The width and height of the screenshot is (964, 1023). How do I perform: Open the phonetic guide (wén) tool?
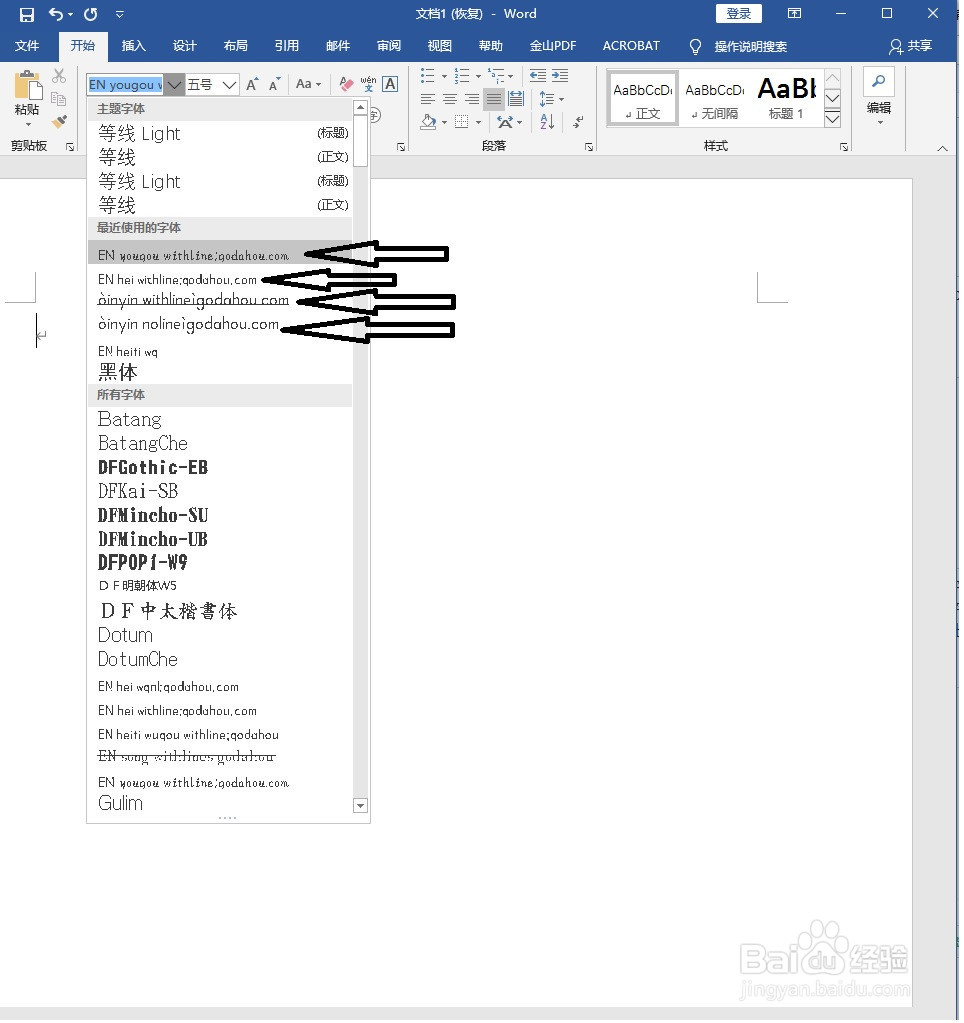coord(368,84)
